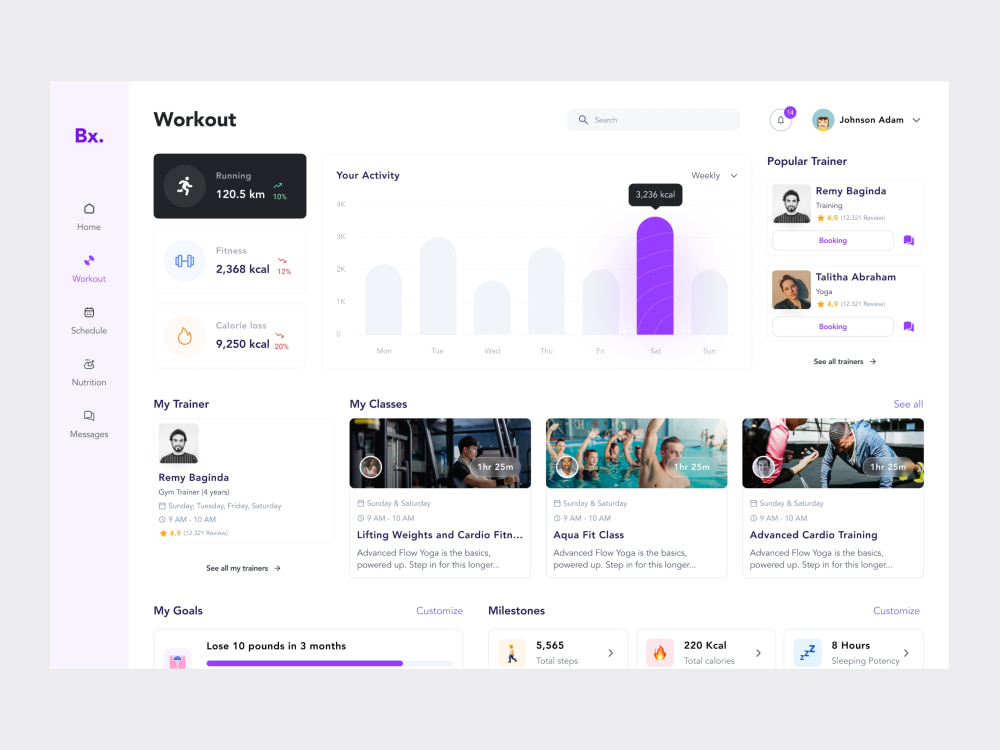
Task: Select the Sat bar in activity chart
Action: [x=655, y=276]
